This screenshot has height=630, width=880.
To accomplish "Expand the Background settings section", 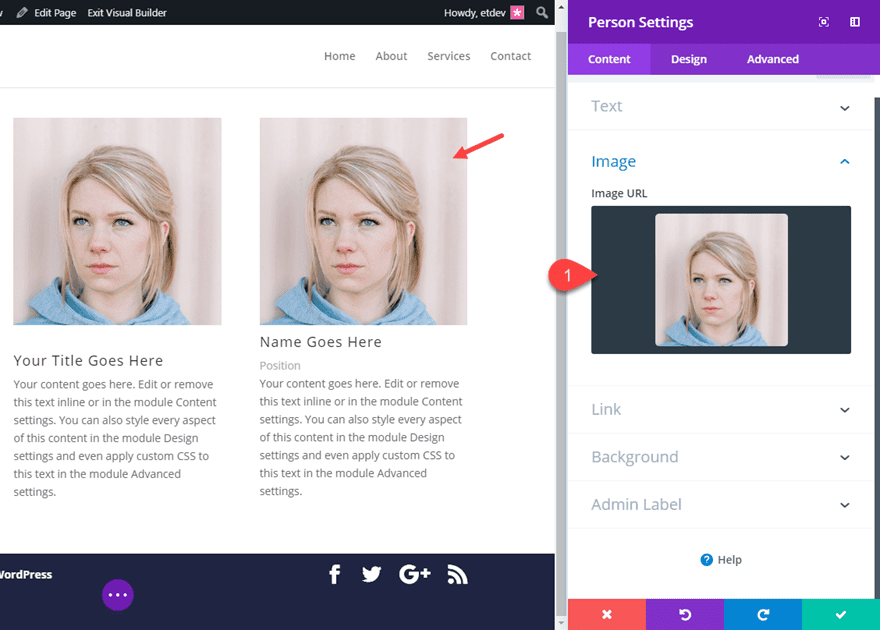I will click(x=721, y=457).
